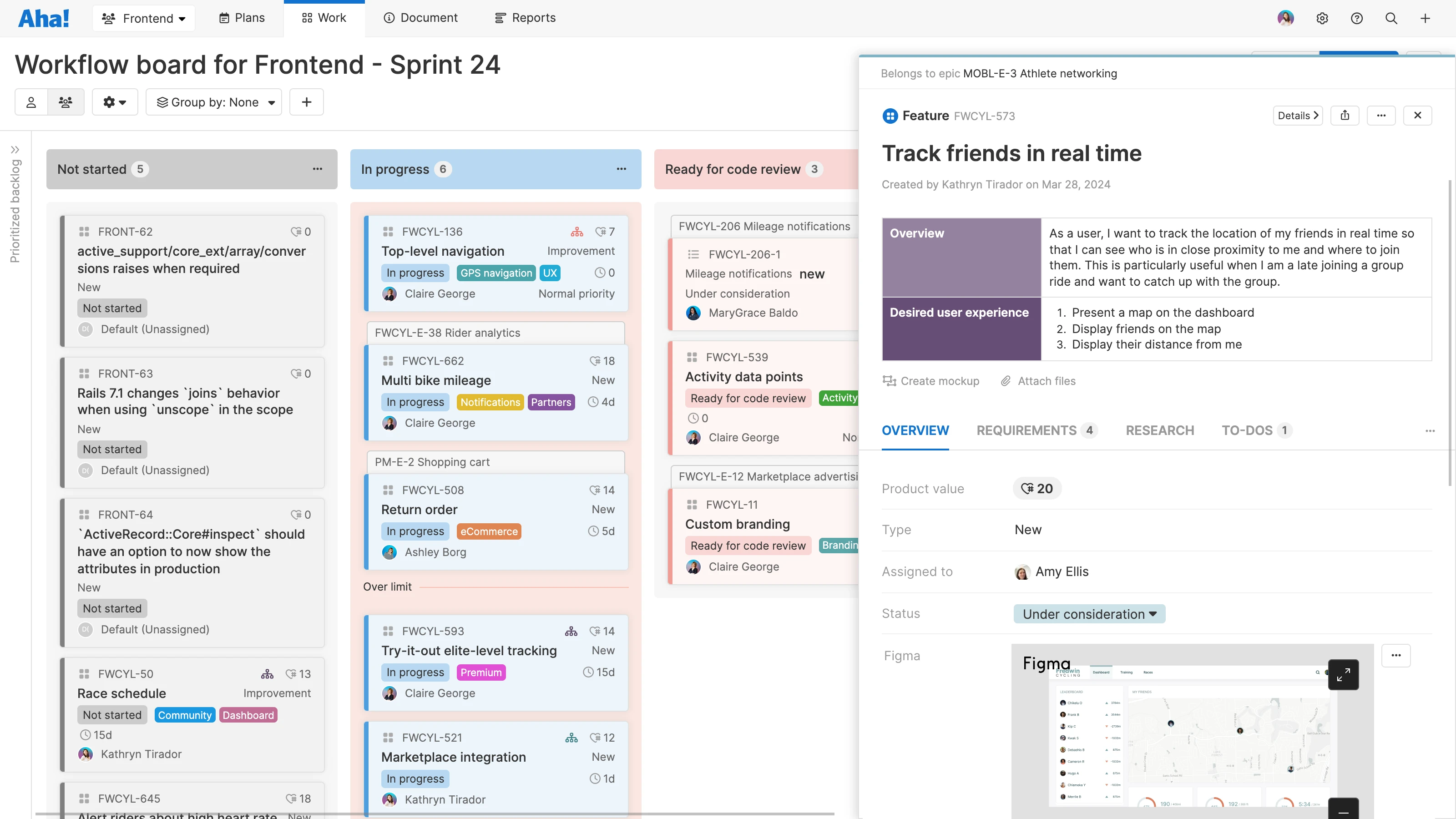Open the In progress column overflow menu
Image resolution: width=1456 pixels, height=819 pixels.
(x=622, y=169)
